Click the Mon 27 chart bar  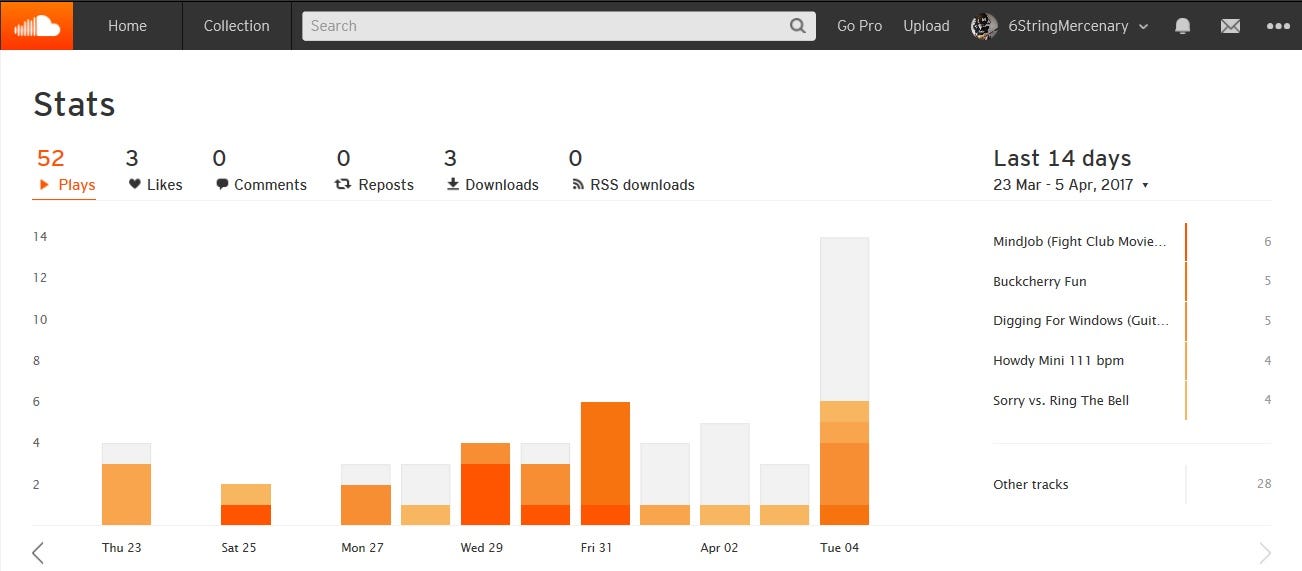coord(366,495)
